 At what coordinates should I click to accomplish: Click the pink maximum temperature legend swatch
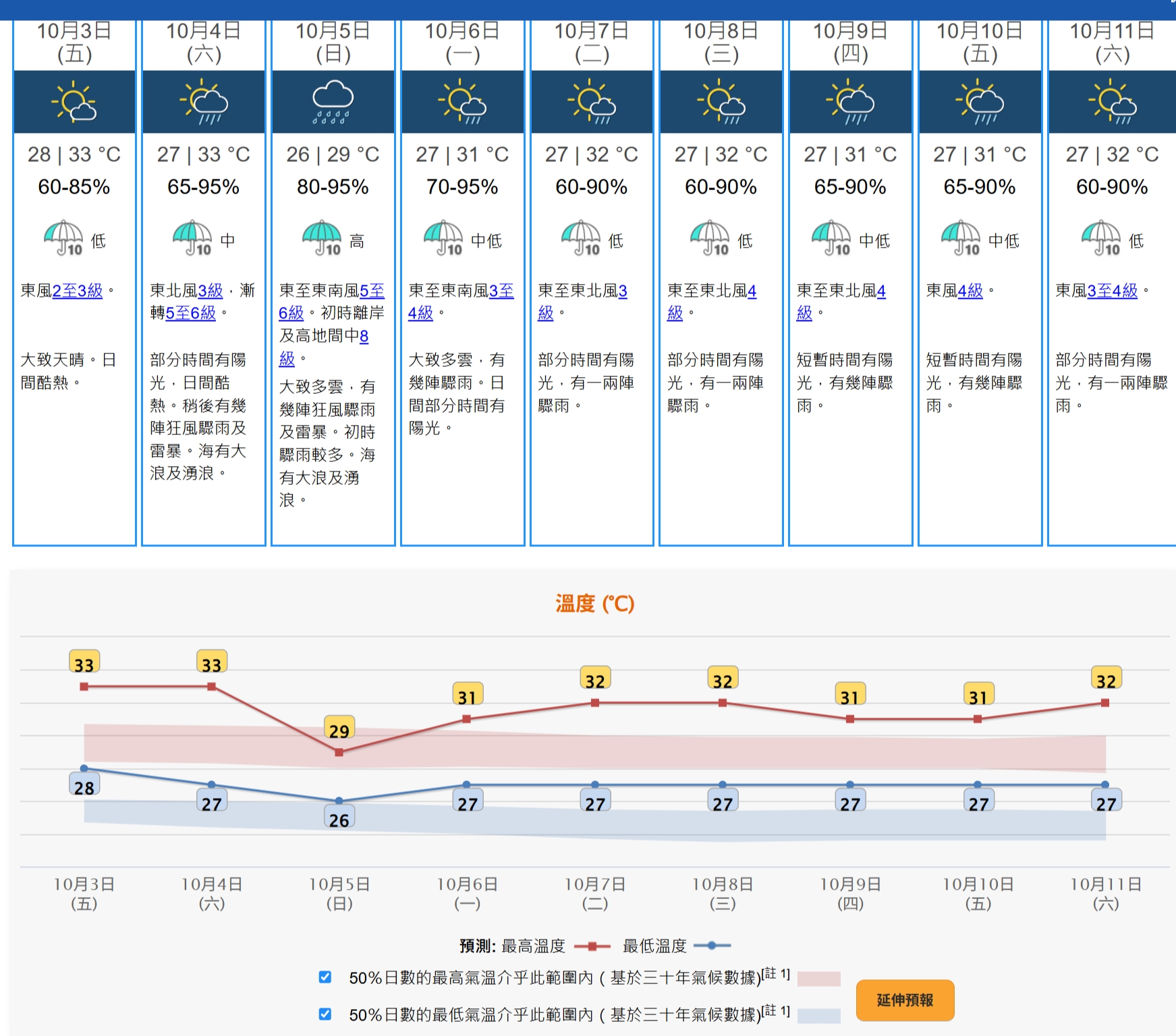pyautogui.click(x=818, y=979)
